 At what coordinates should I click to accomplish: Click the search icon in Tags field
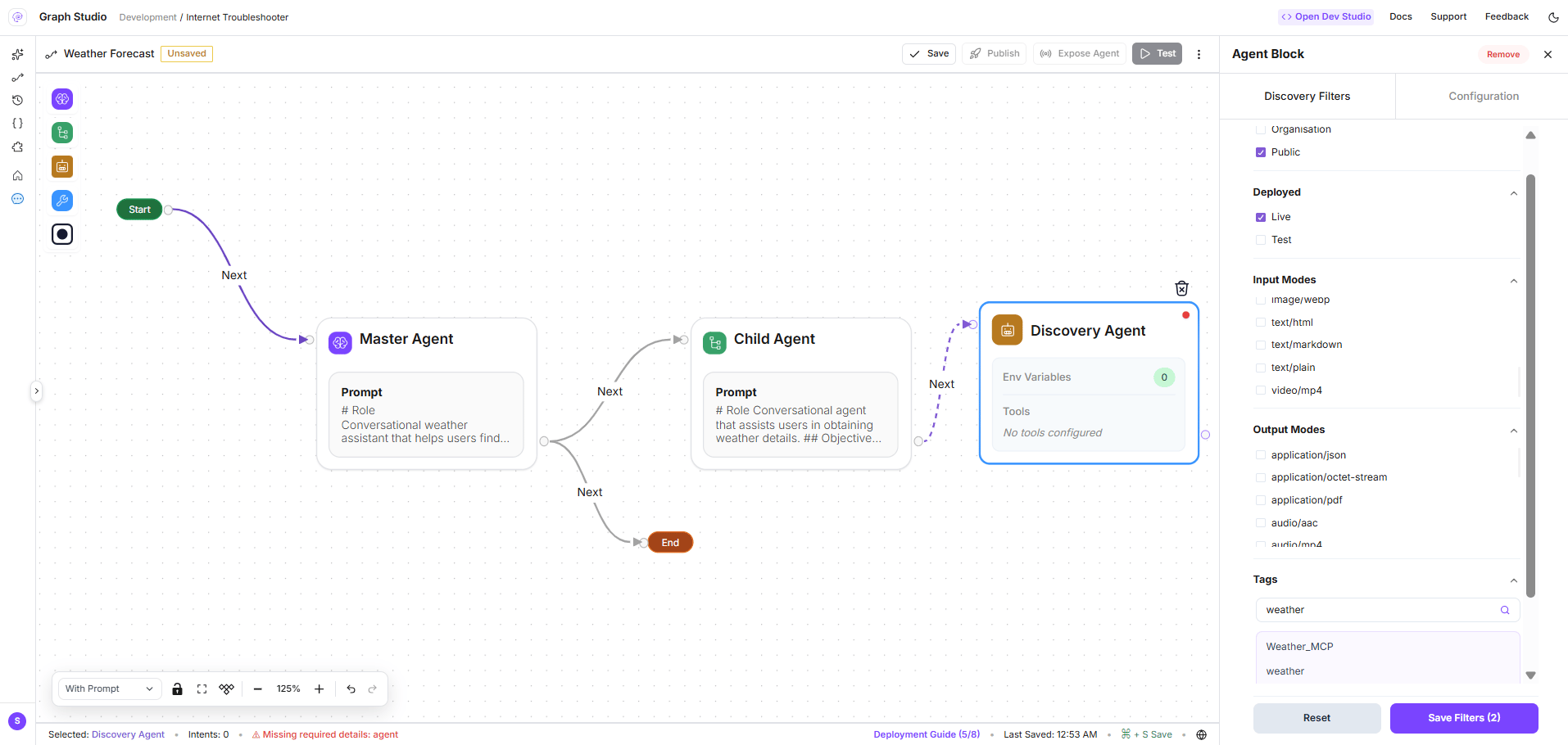pyautogui.click(x=1505, y=610)
